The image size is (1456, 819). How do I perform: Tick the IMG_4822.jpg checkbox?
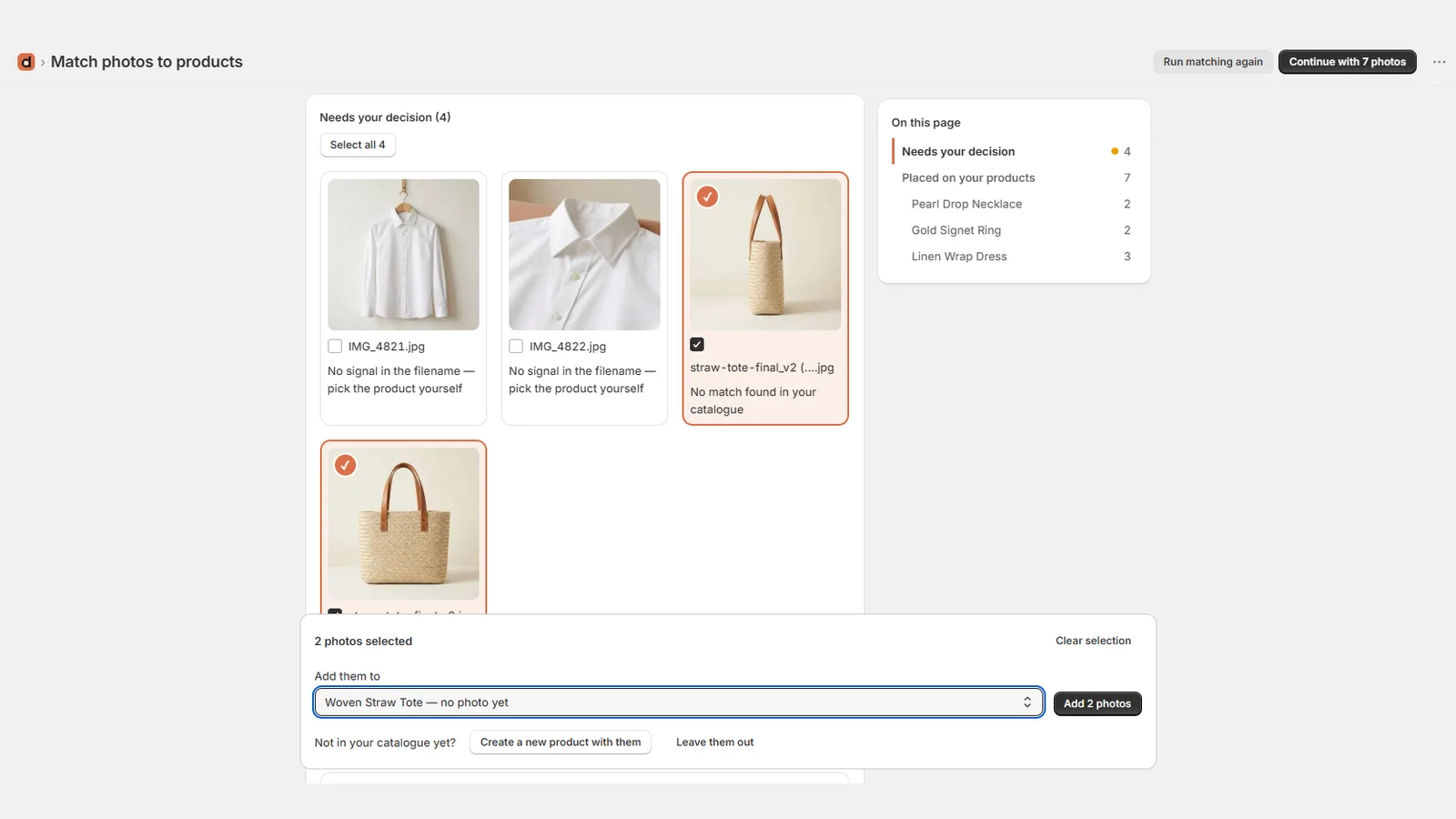pyautogui.click(x=516, y=347)
